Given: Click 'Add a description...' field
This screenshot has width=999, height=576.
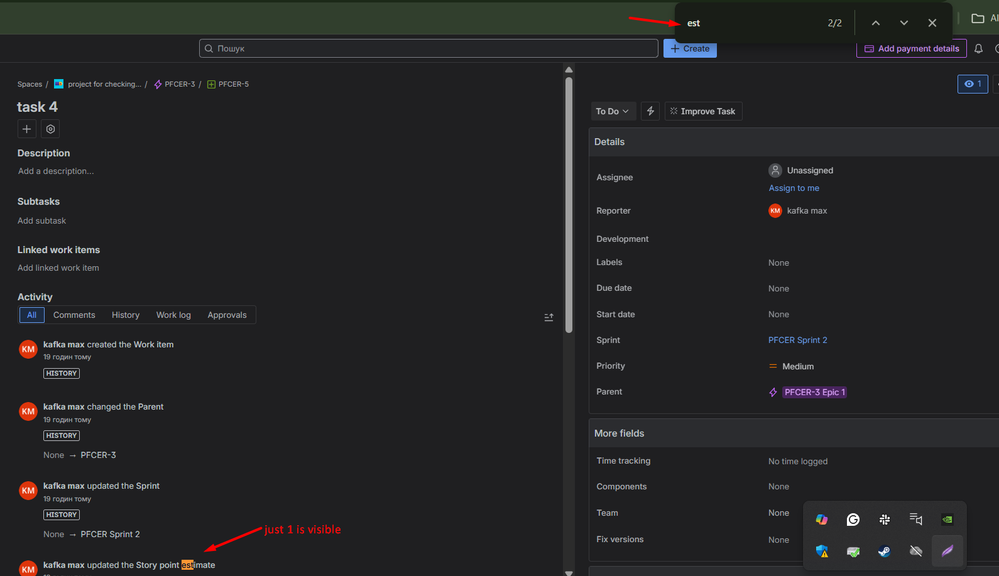Looking at the screenshot, I should coord(56,171).
